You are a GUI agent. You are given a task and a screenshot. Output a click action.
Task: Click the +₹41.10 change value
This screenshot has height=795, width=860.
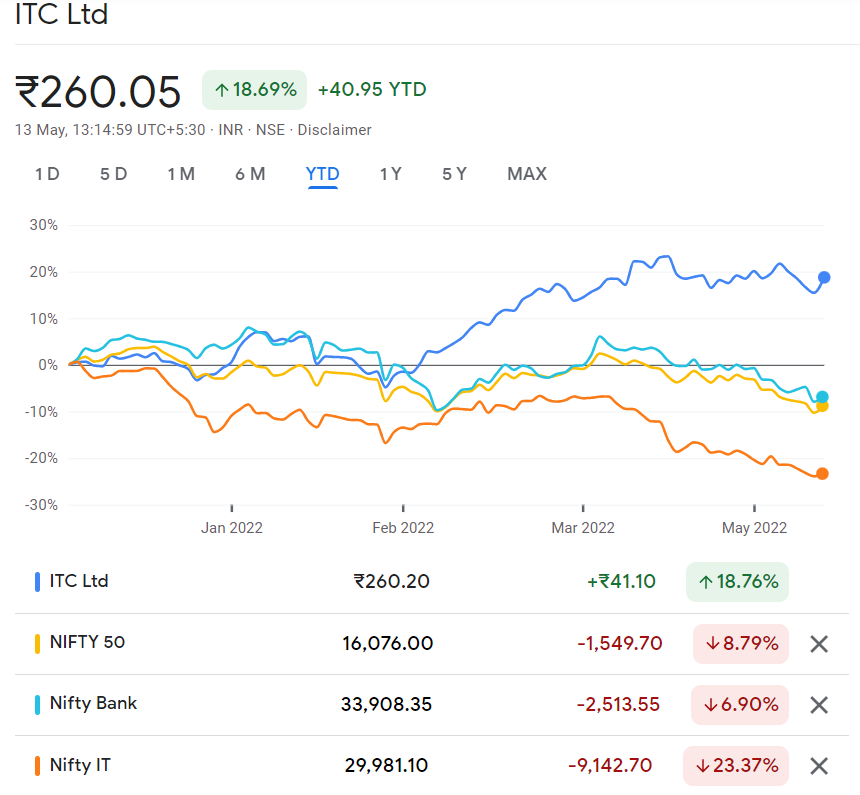pos(621,582)
